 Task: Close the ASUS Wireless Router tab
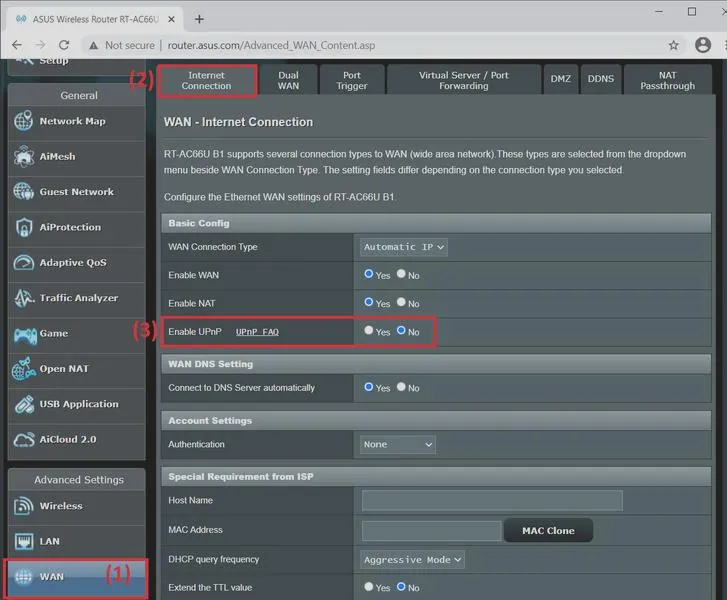[171, 19]
